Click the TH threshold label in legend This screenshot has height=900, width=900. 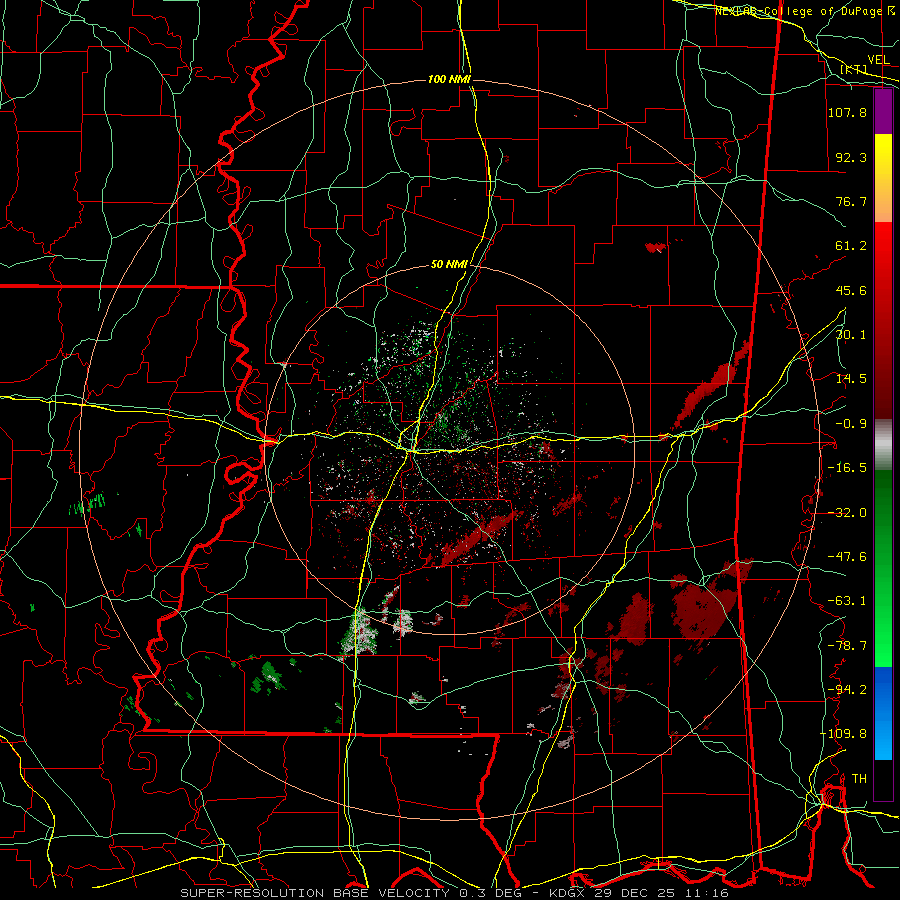click(x=859, y=779)
